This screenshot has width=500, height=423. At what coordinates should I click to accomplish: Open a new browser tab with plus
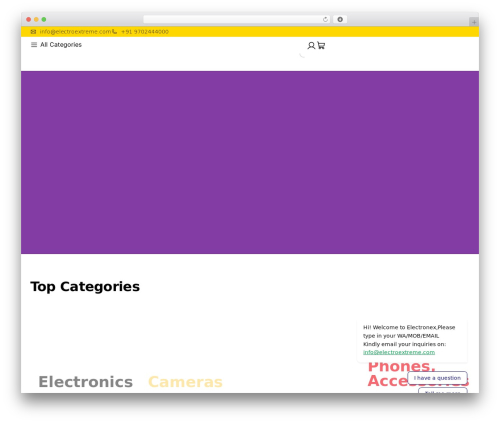pos(474,22)
